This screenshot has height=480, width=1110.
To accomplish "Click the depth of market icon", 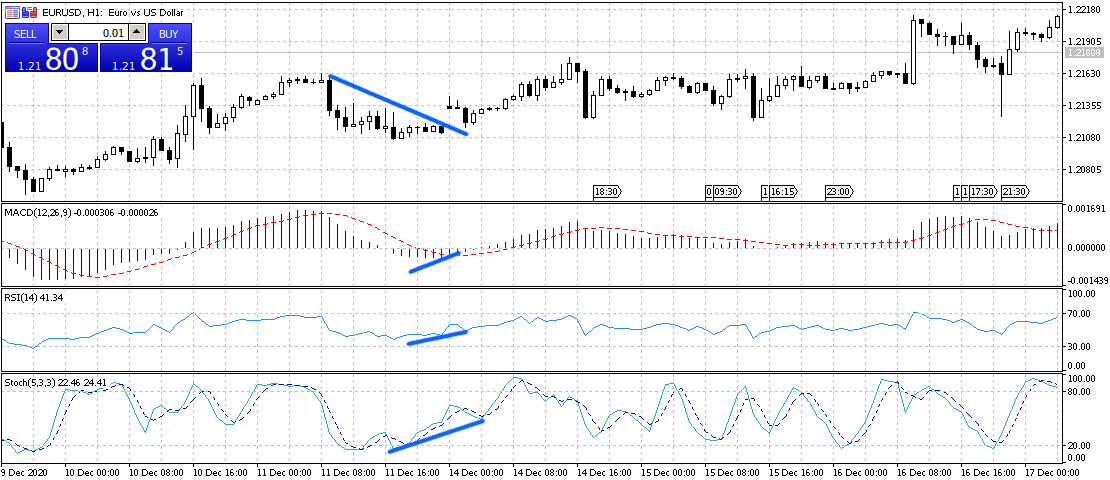I will coord(27,12).
